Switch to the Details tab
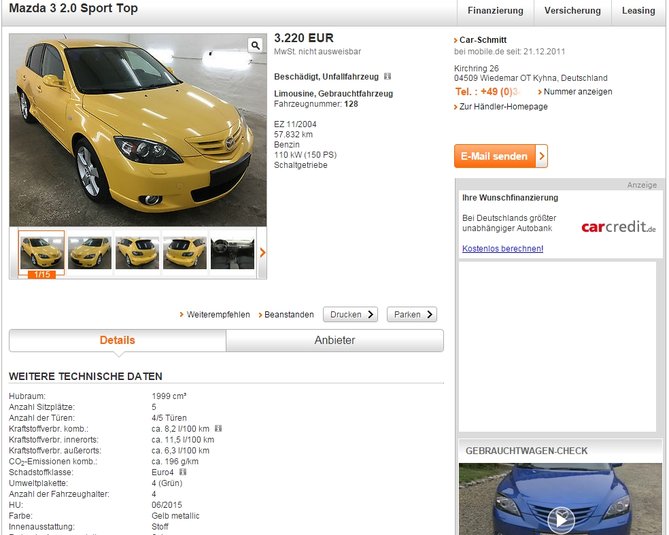669x535 pixels. [117, 340]
